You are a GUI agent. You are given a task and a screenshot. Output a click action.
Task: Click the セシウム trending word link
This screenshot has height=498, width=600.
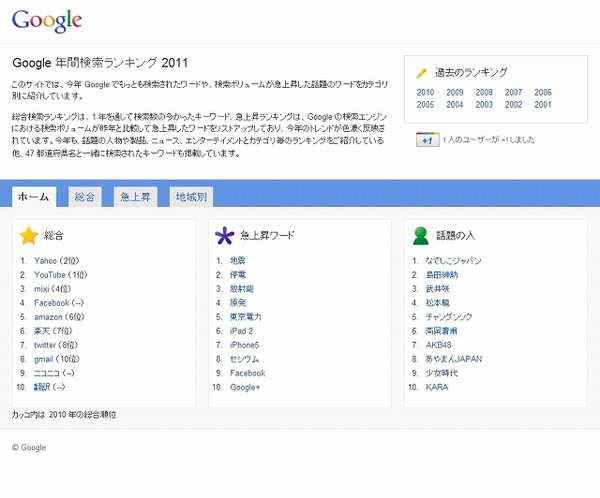click(x=245, y=359)
